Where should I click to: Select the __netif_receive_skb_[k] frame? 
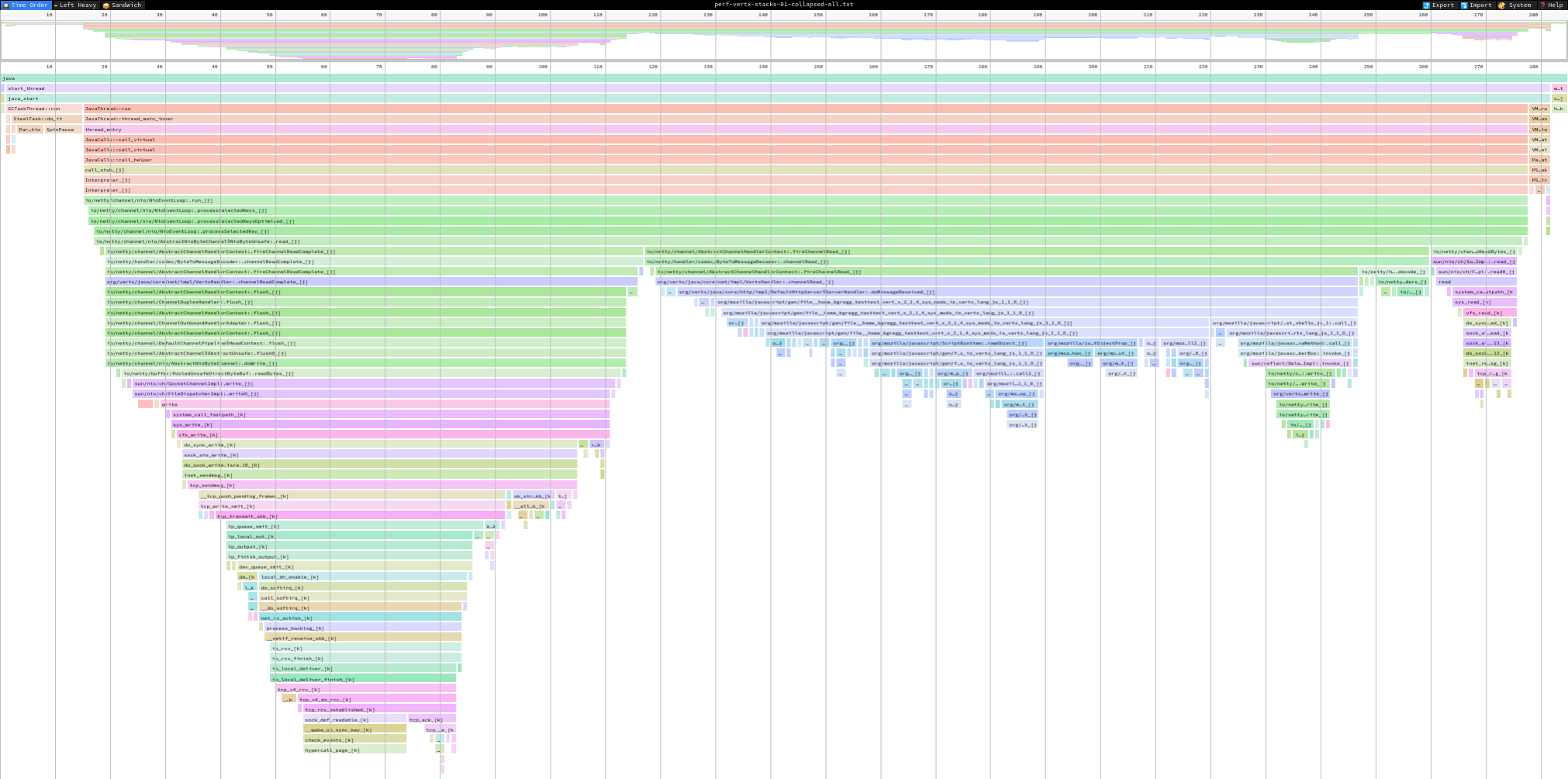[363, 638]
